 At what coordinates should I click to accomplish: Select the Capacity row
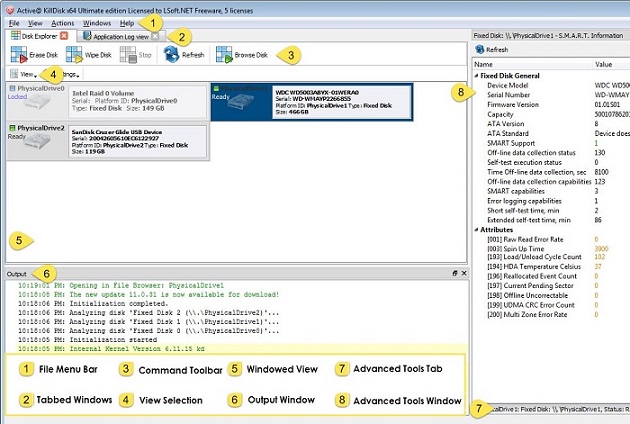551,114
